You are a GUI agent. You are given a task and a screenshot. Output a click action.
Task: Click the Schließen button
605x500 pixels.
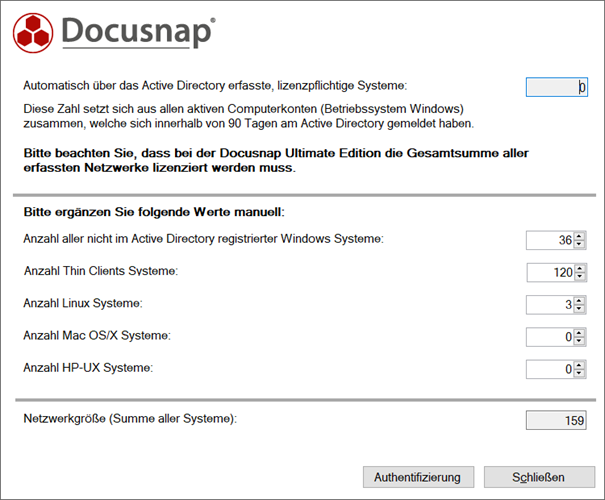click(539, 477)
